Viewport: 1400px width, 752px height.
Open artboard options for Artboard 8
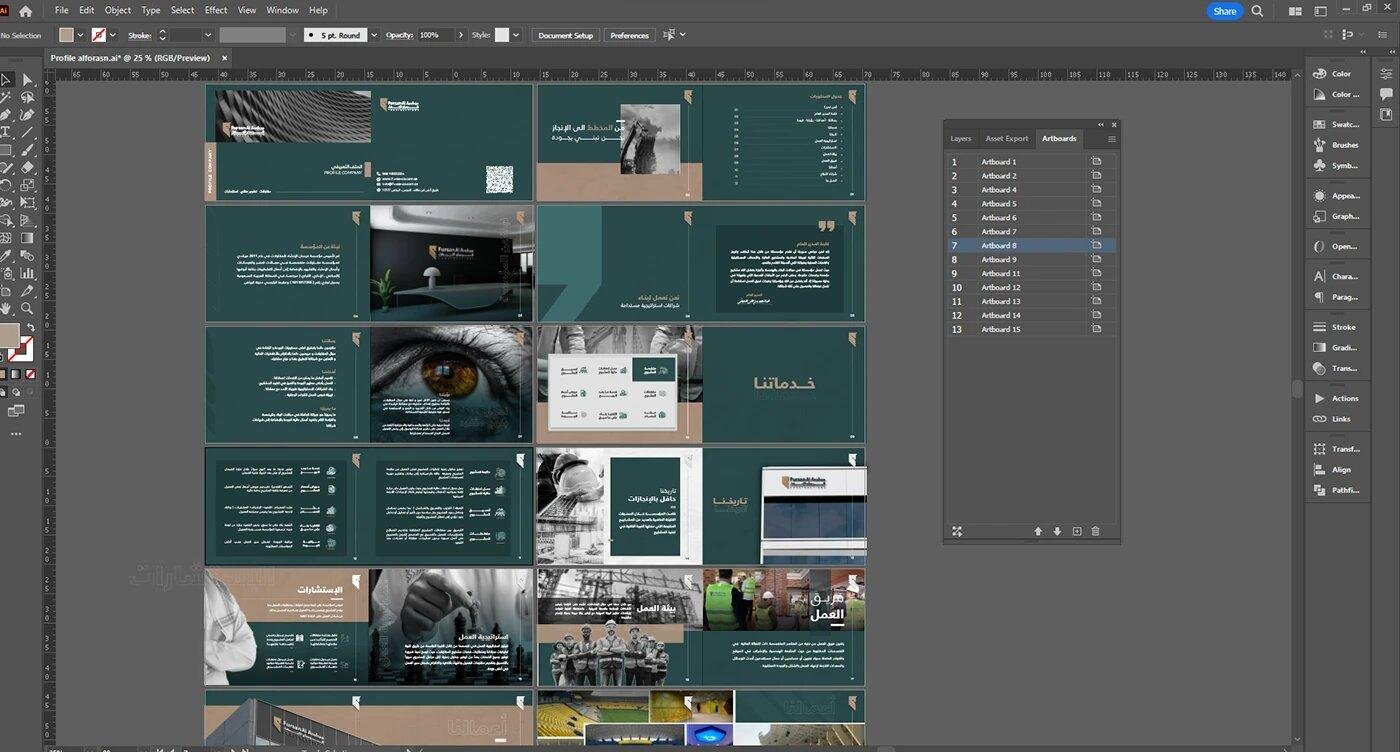[1096, 245]
